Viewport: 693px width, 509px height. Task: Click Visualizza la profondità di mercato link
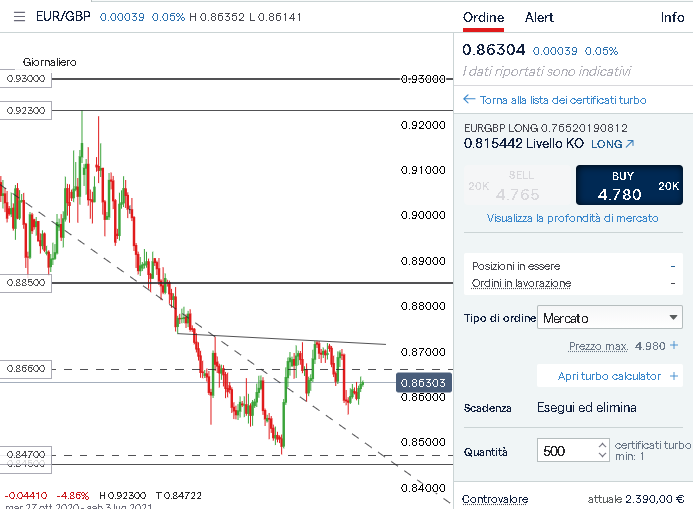(x=572, y=217)
